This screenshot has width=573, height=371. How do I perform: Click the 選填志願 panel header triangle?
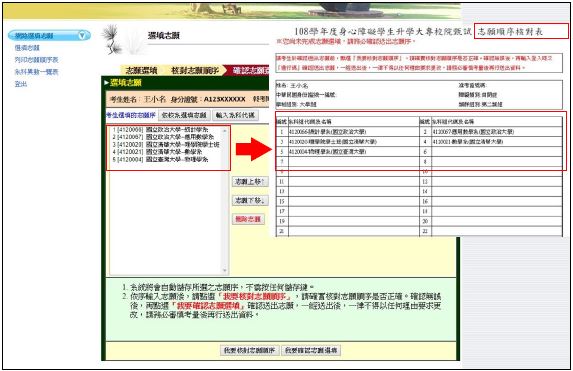tap(106, 83)
